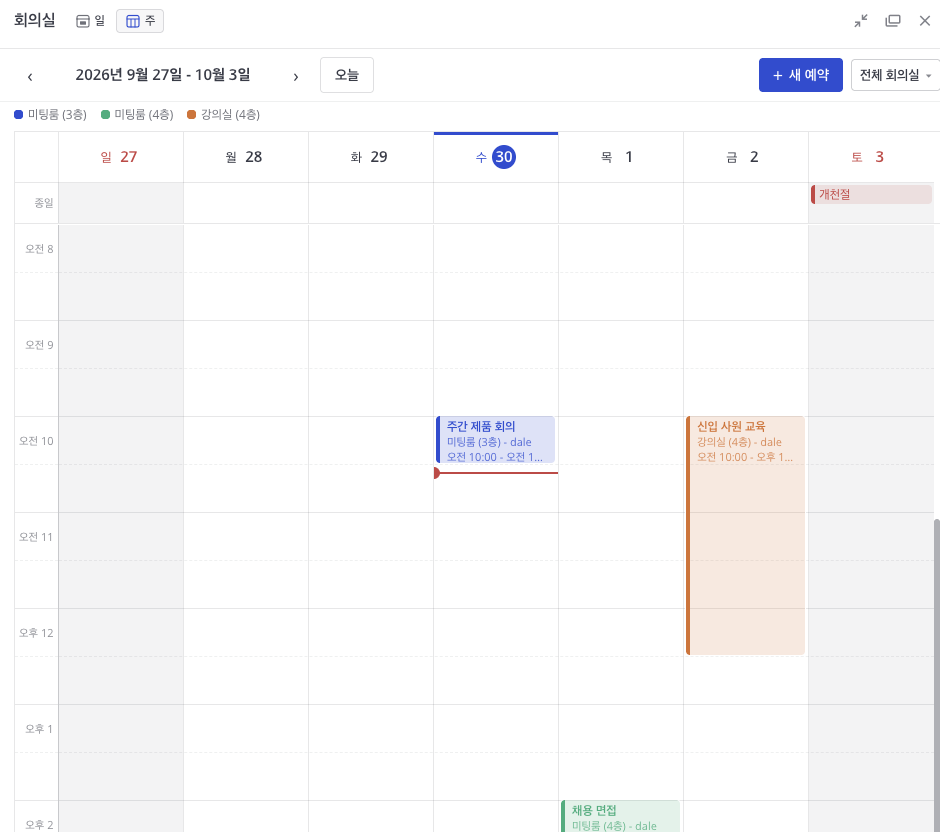This screenshot has height=832, width=940.
Task: Switch to day view (일)
Action: coord(91,21)
